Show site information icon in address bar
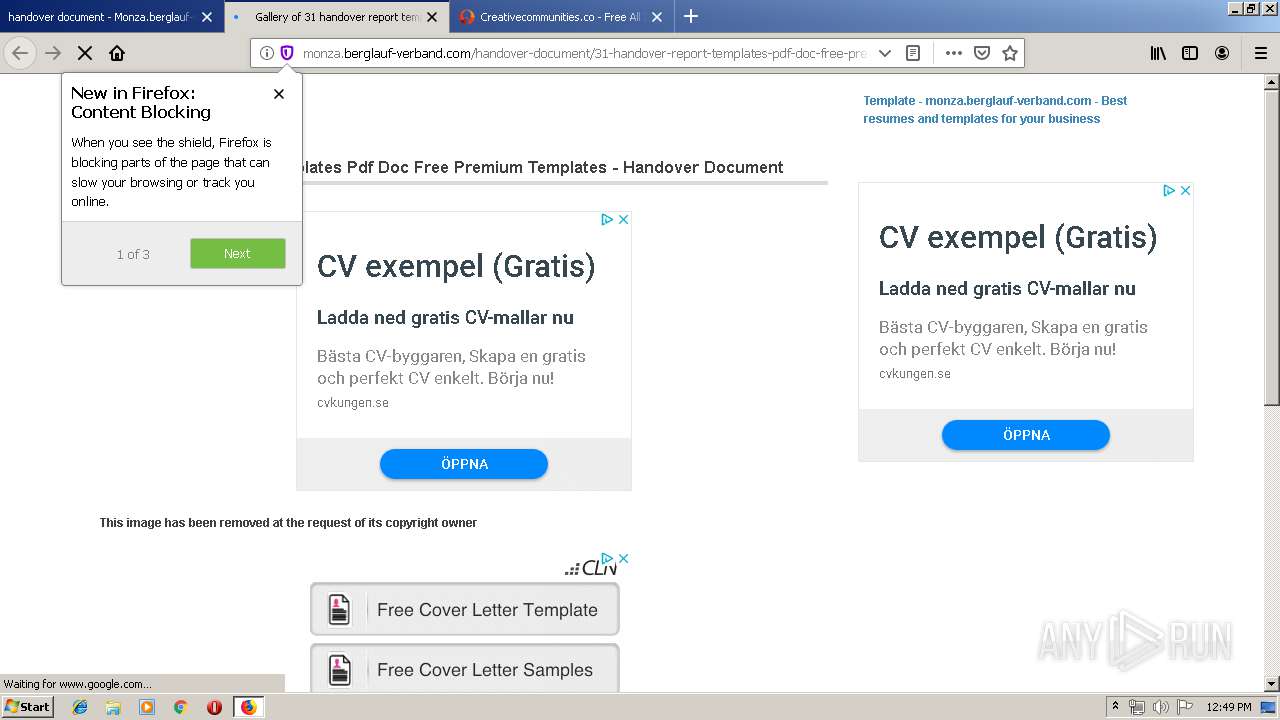Screen dimensions: 1280x720 (x=267, y=53)
